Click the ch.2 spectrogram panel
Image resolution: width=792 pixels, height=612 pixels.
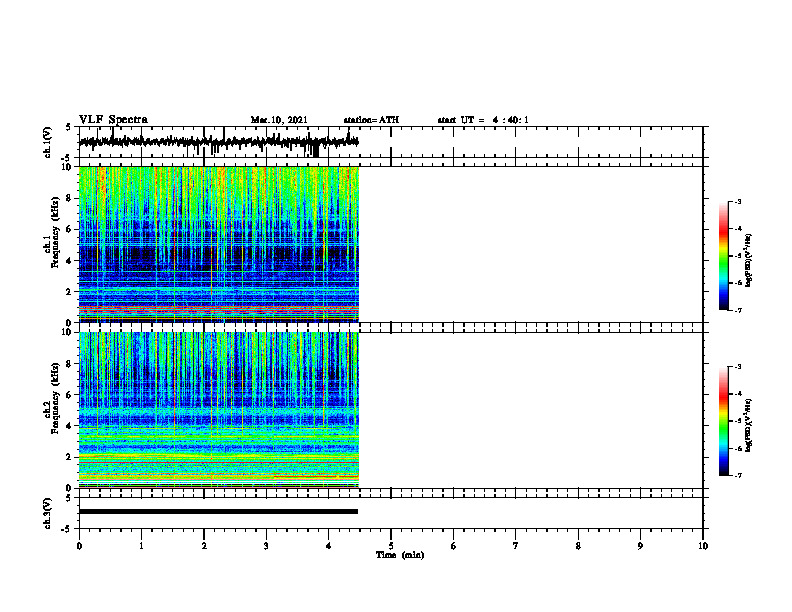click(219, 410)
